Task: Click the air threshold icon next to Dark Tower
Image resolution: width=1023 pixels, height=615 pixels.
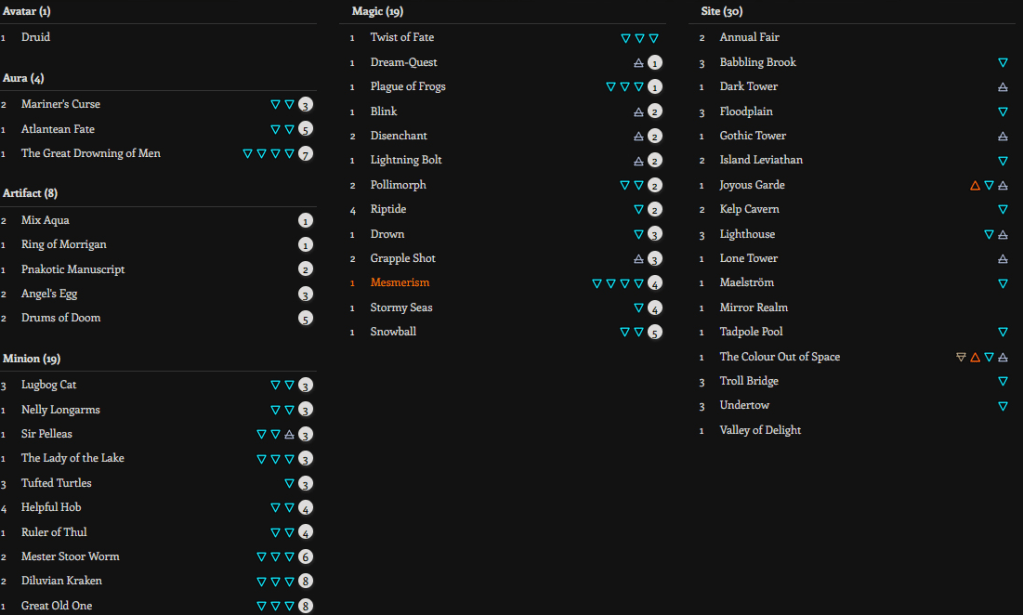Action: 1003,88
